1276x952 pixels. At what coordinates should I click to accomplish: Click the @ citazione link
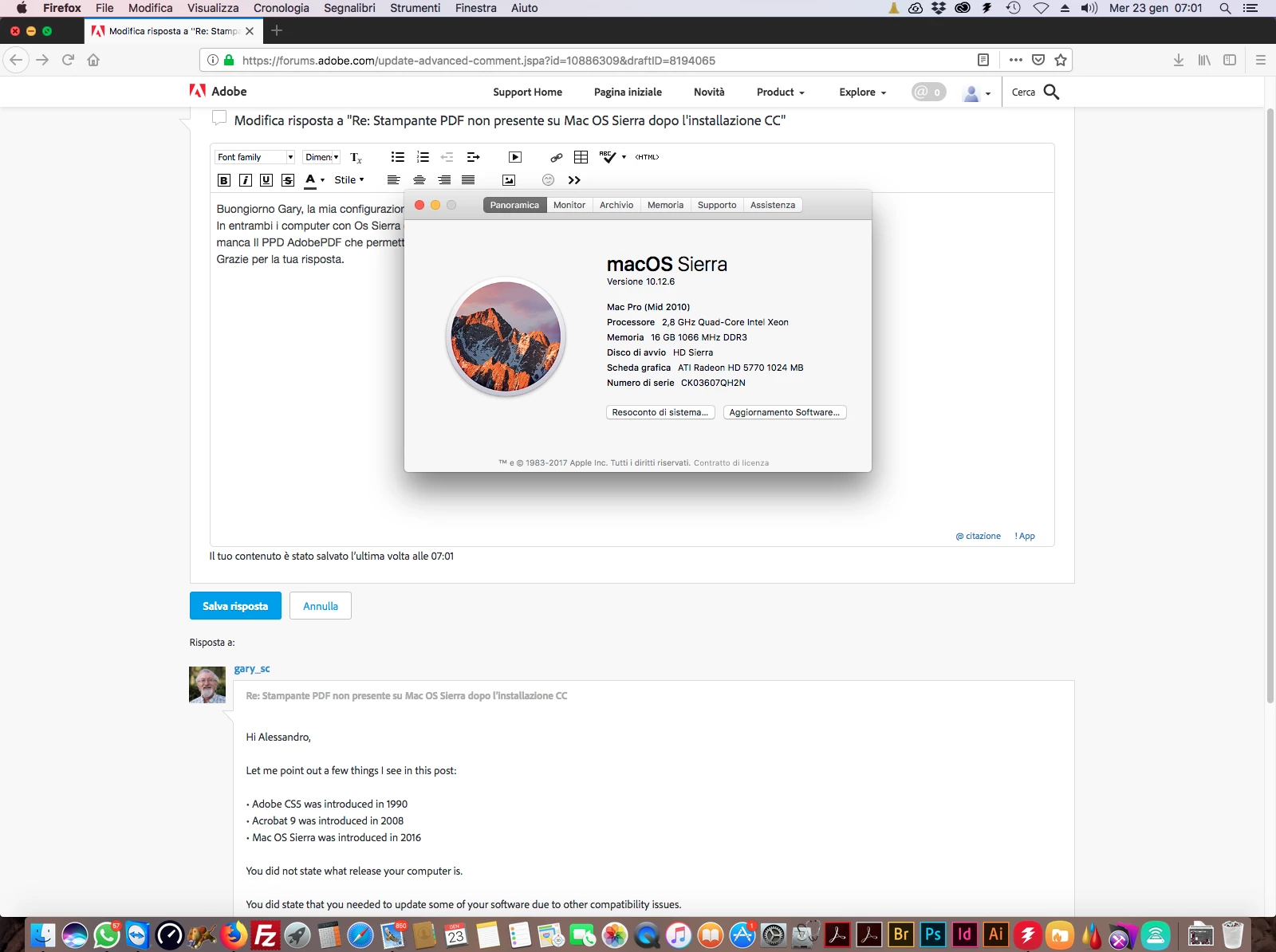[979, 536]
